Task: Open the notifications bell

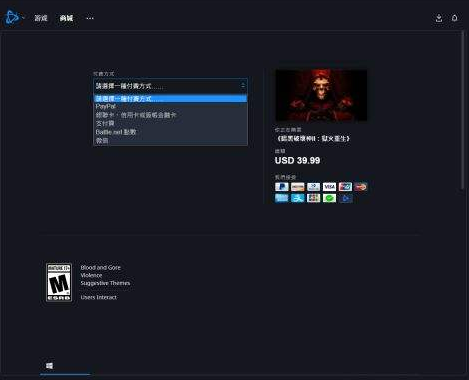Action: point(455,18)
